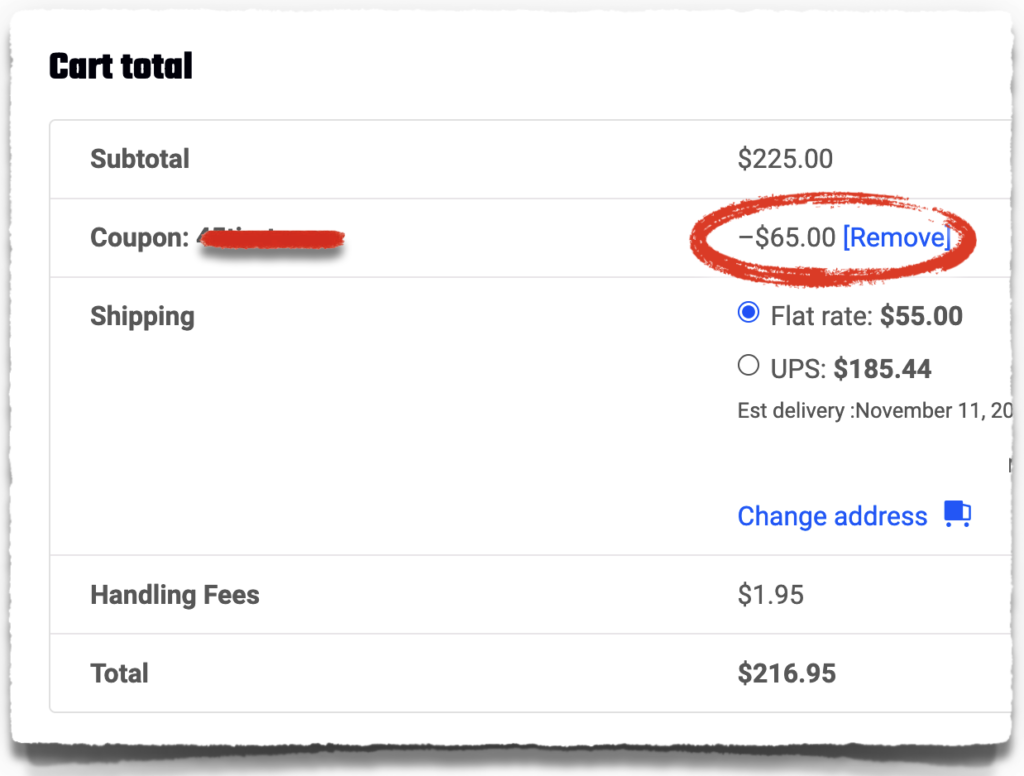
Task: Click the Cart total heading
Action: point(121,66)
